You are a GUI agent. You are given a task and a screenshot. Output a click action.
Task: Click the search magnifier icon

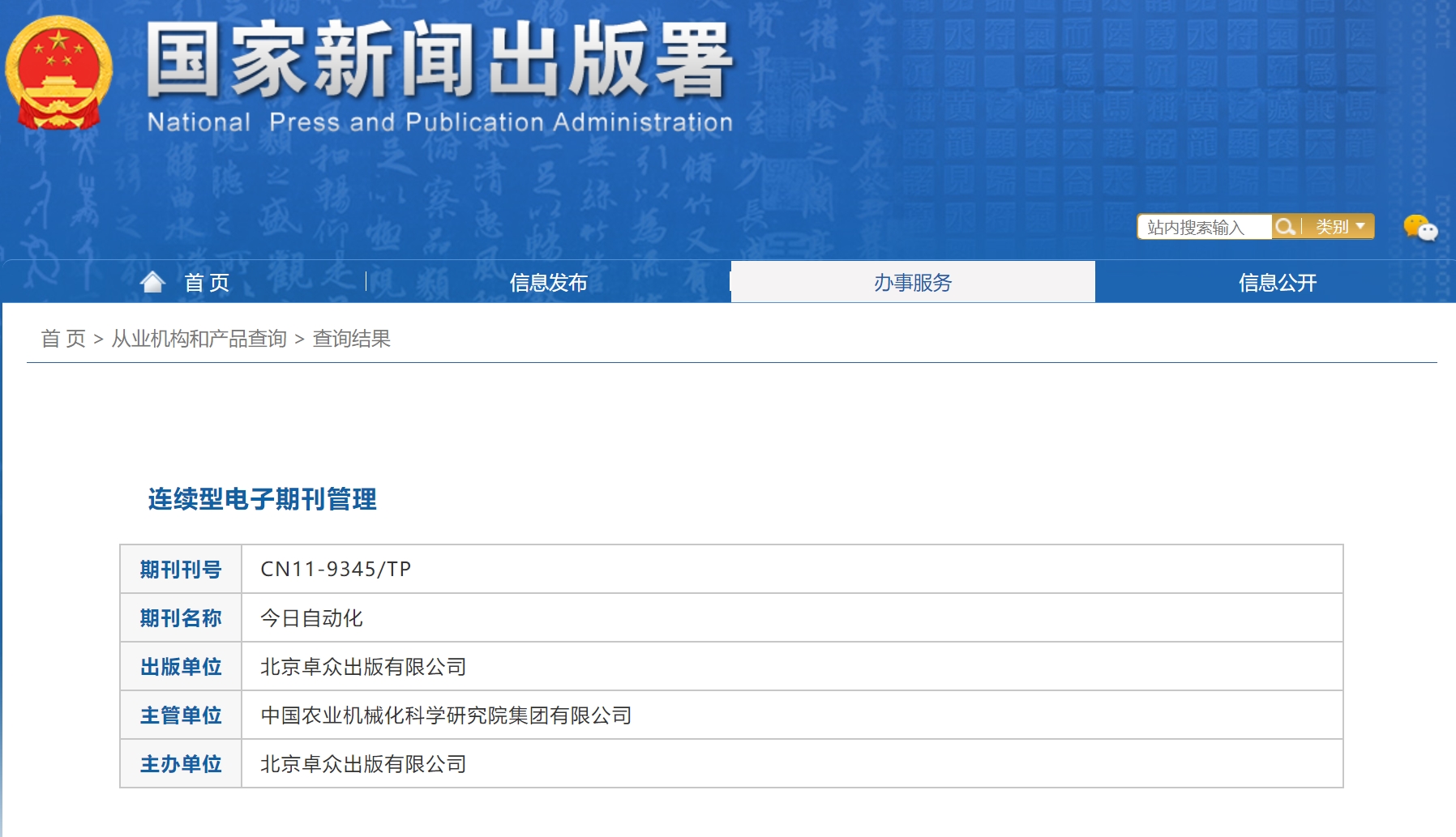[x=1284, y=227]
